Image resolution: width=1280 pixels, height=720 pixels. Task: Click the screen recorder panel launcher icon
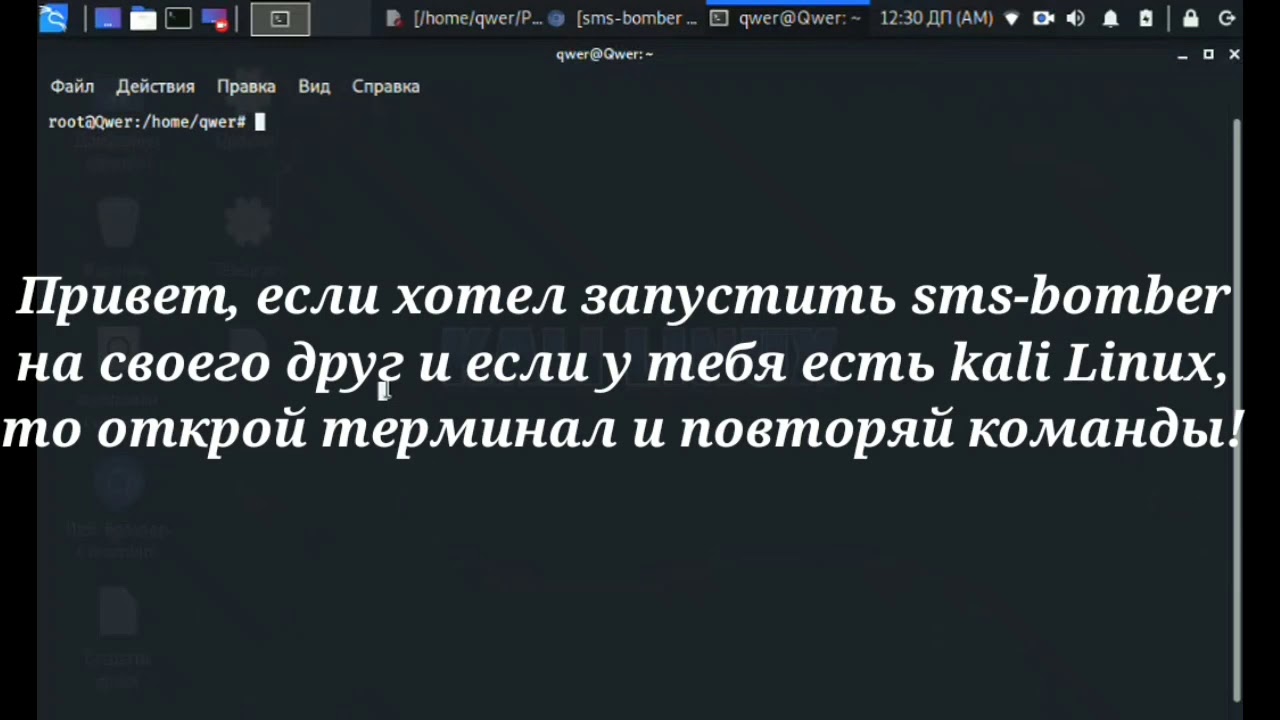tap(214, 18)
